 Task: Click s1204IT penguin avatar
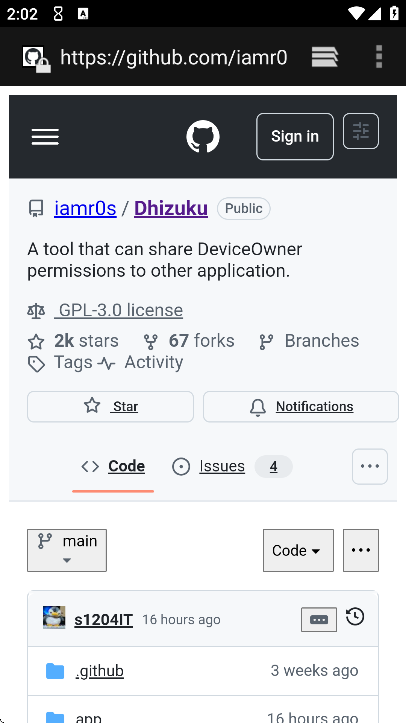click(x=54, y=617)
